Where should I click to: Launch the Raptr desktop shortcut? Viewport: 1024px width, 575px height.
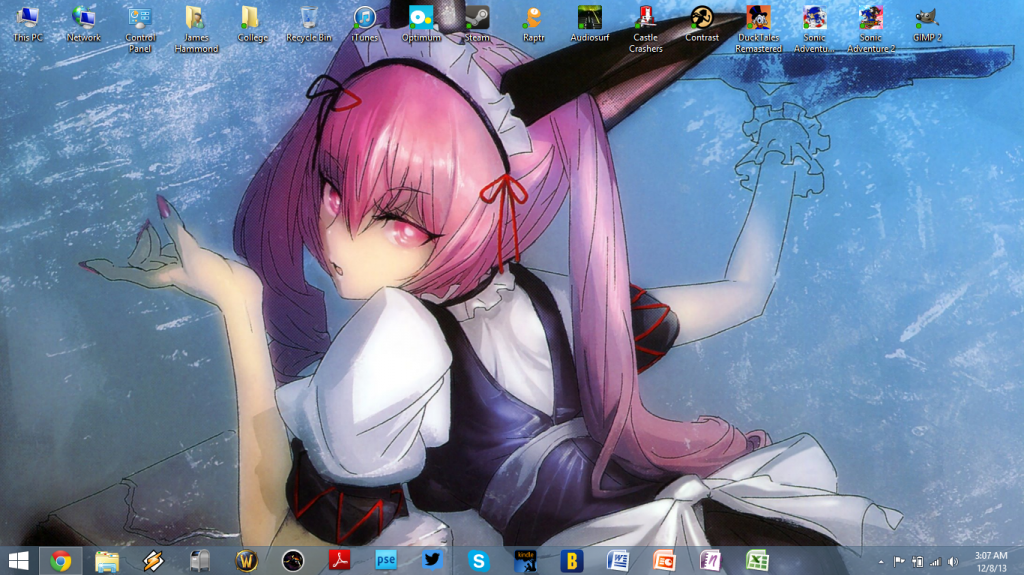tap(533, 24)
